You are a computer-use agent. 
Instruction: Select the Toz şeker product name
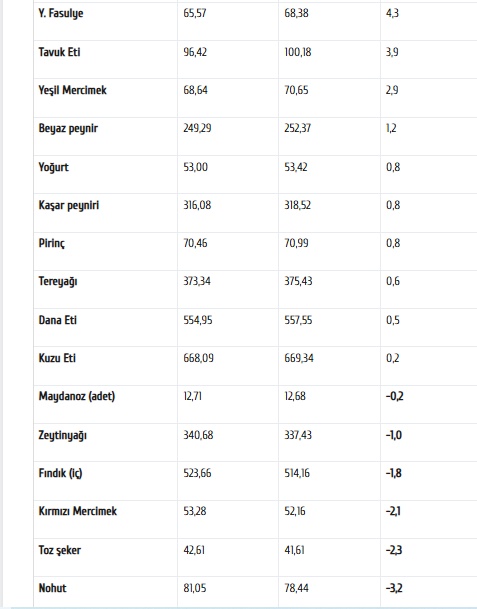tap(59, 550)
